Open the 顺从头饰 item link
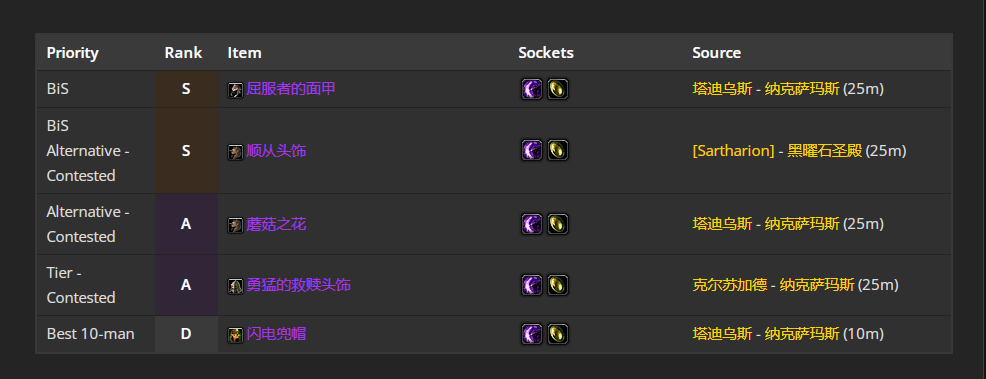Image resolution: width=986 pixels, height=379 pixels. click(x=276, y=151)
